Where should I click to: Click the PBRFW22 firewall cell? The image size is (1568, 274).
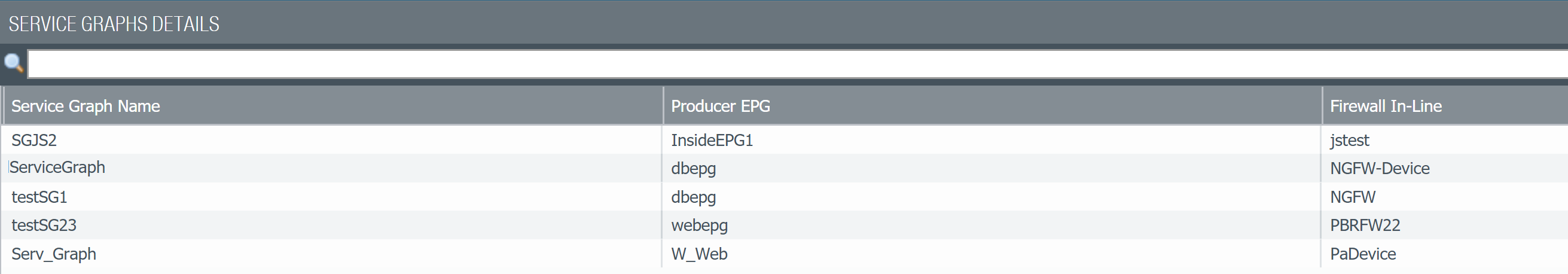pyautogui.click(x=1365, y=226)
